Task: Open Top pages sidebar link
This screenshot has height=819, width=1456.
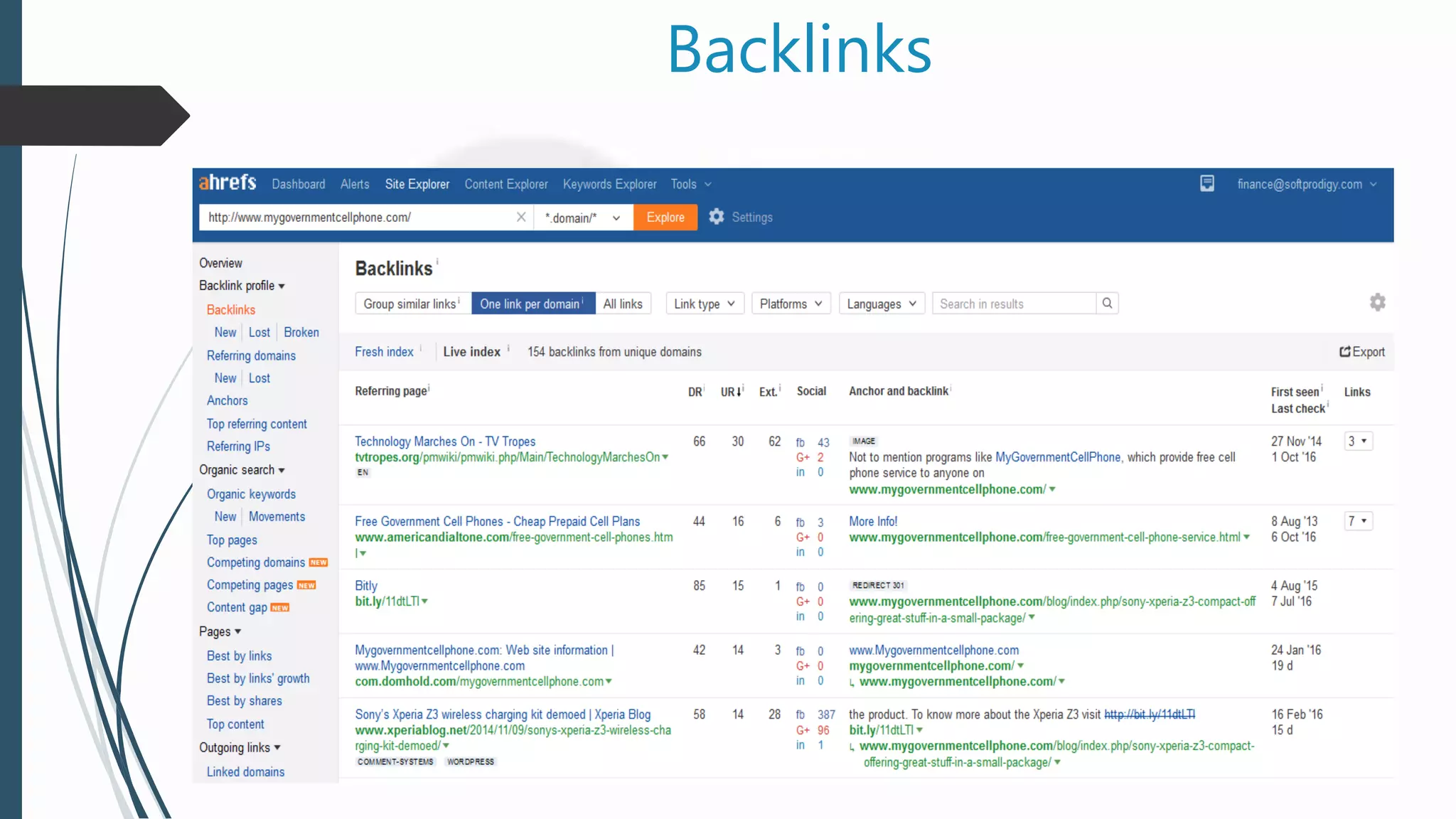Action: tap(232, 540)
